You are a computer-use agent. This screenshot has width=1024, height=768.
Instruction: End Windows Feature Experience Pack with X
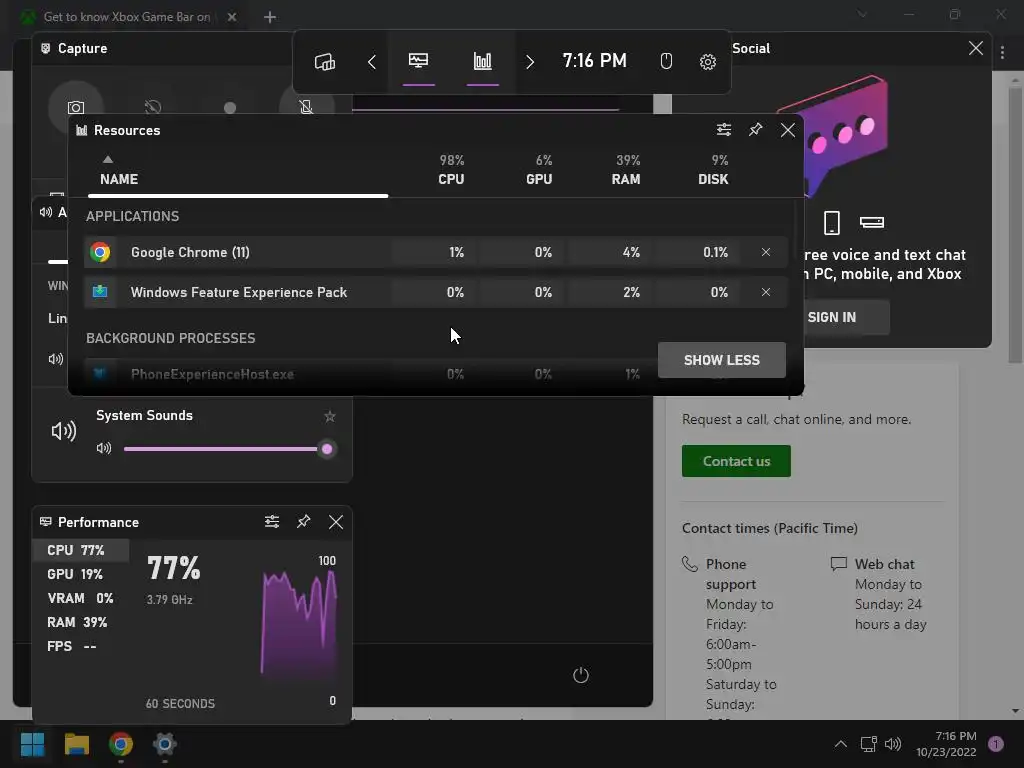click(x=765, y=292)
